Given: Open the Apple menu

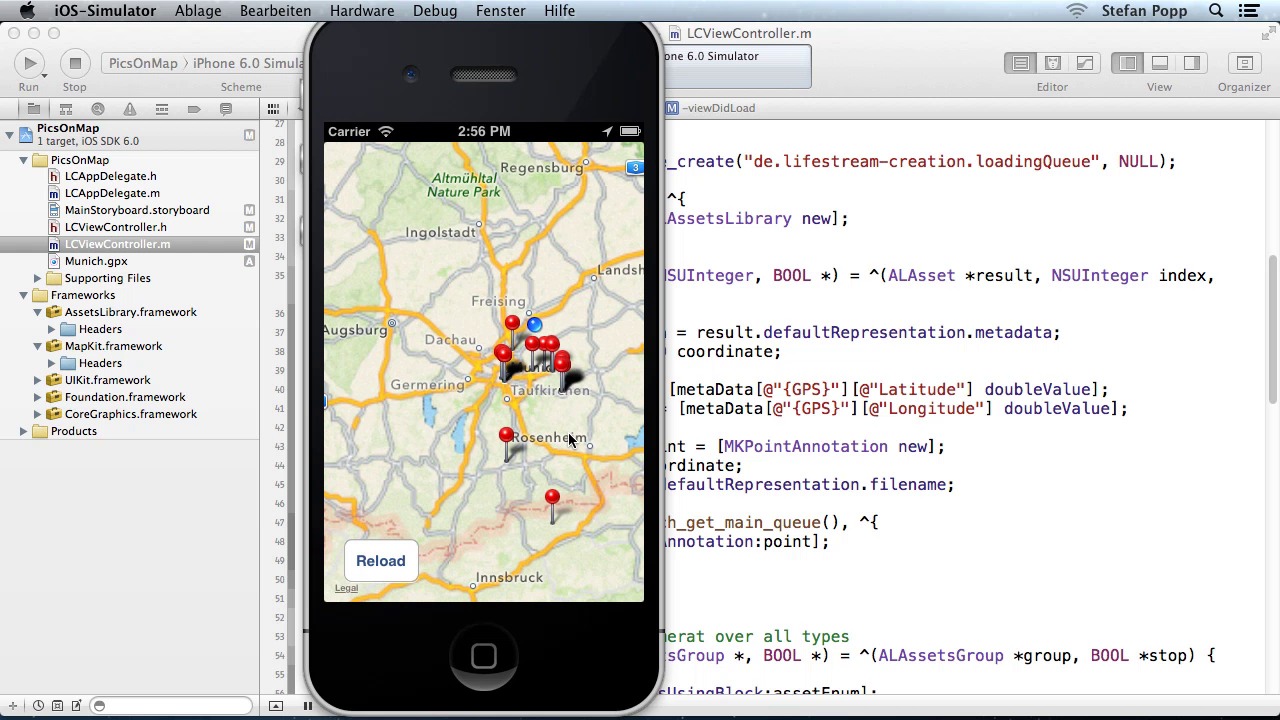Looking at the screenshot, I should pyautogui.click(x=27, y=11).
